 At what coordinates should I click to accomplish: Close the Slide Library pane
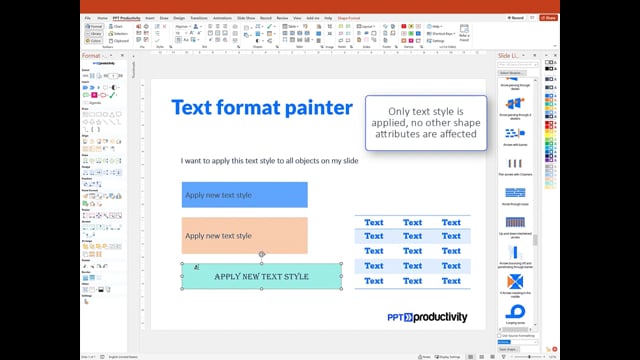coord(535,56)
